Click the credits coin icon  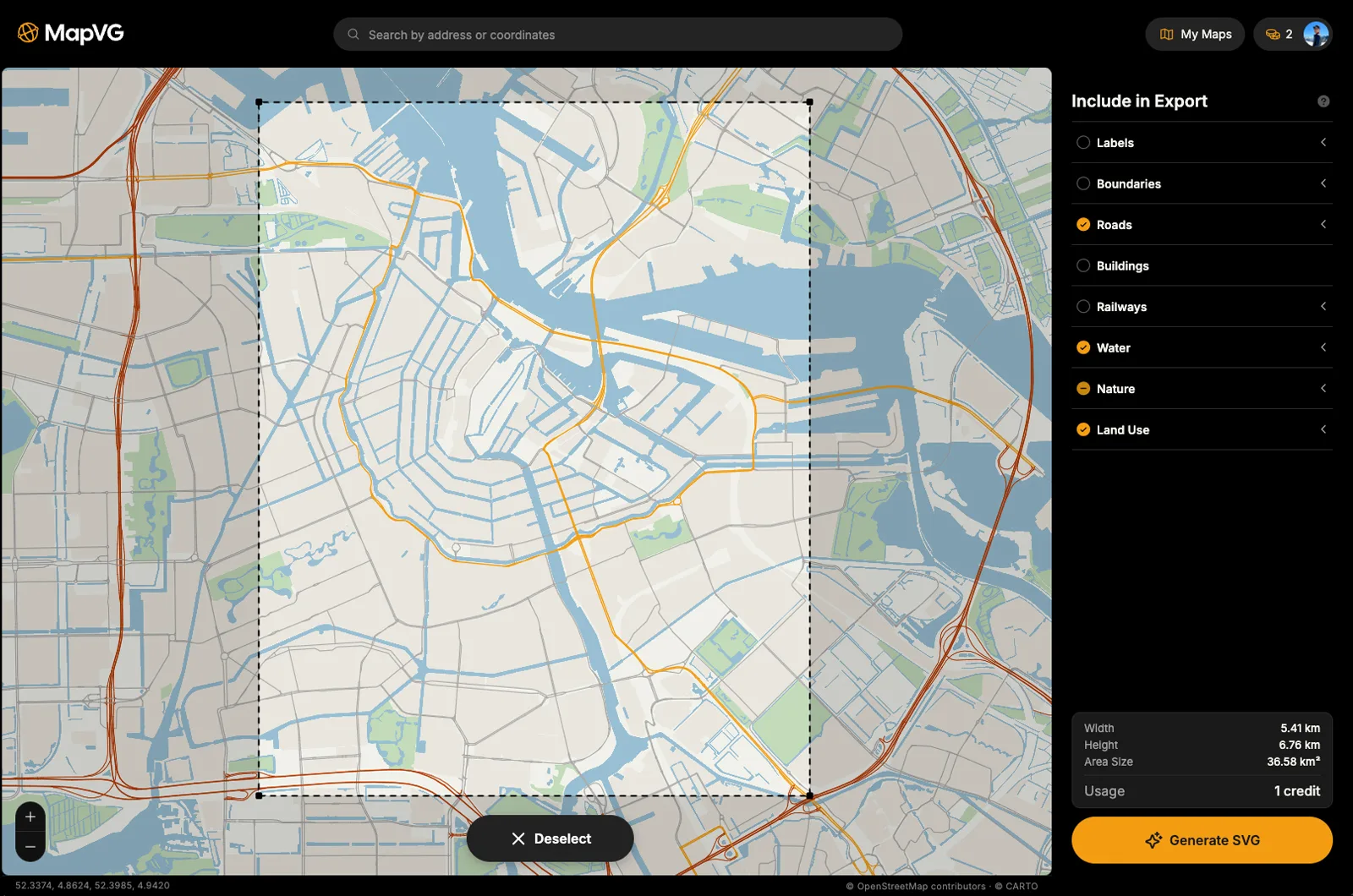coord(1273,35)
